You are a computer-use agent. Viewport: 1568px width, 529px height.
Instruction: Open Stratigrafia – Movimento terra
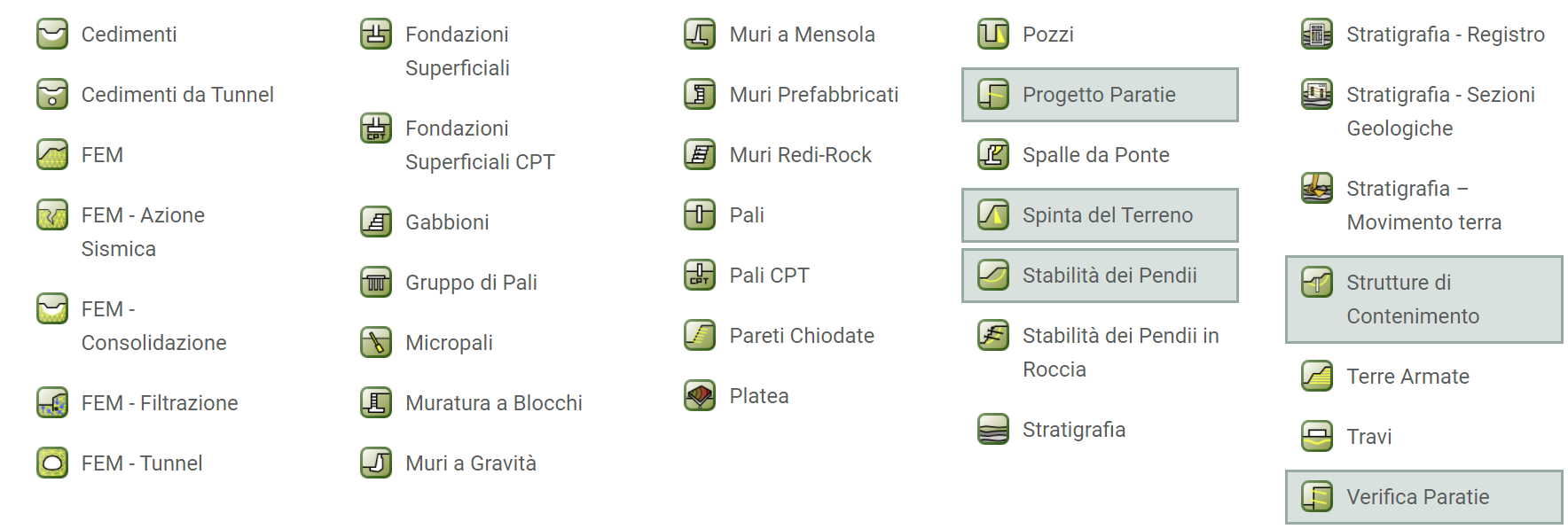pos(1423,206)
